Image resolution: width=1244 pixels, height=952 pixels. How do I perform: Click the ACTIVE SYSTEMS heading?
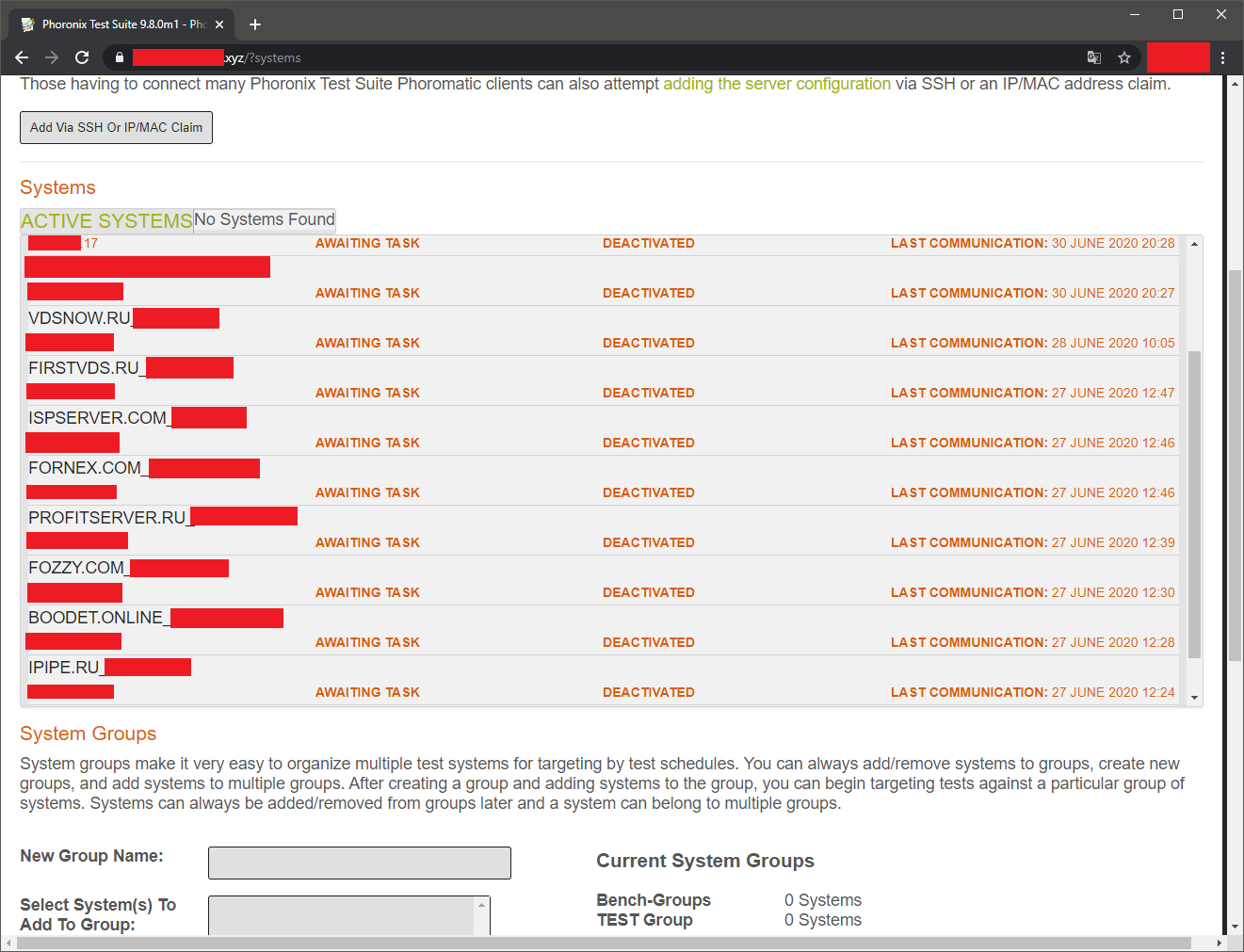point(106,221)
